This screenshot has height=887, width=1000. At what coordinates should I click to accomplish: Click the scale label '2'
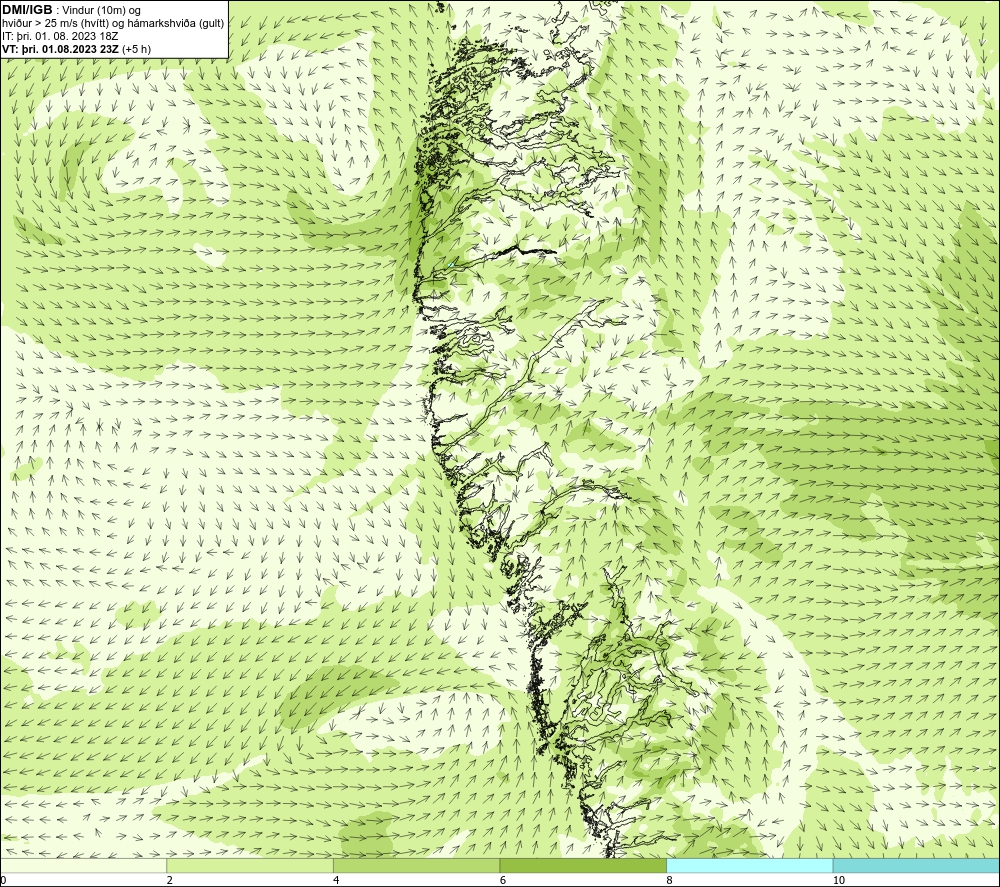pos(170,881)
